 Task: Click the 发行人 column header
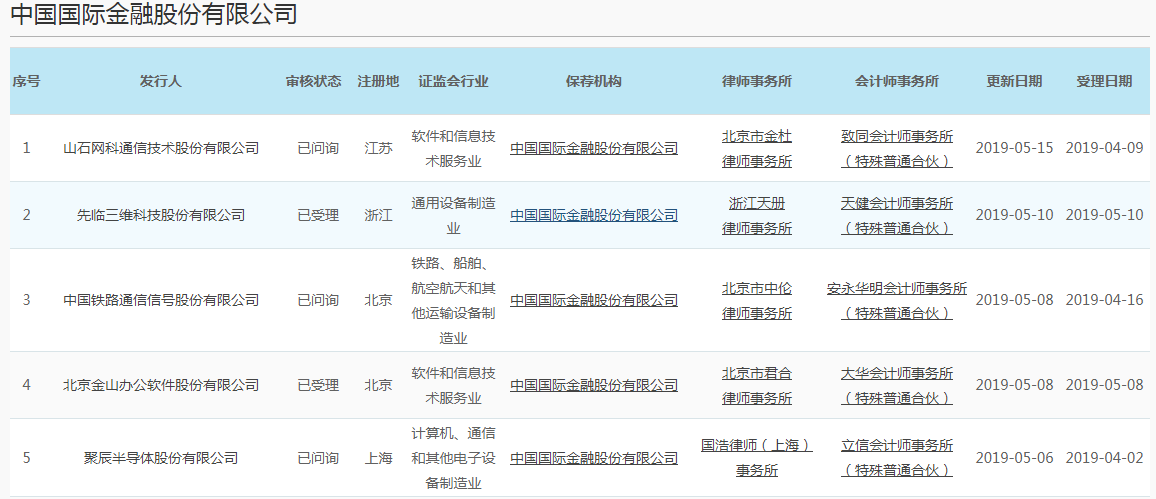[161, 81]
